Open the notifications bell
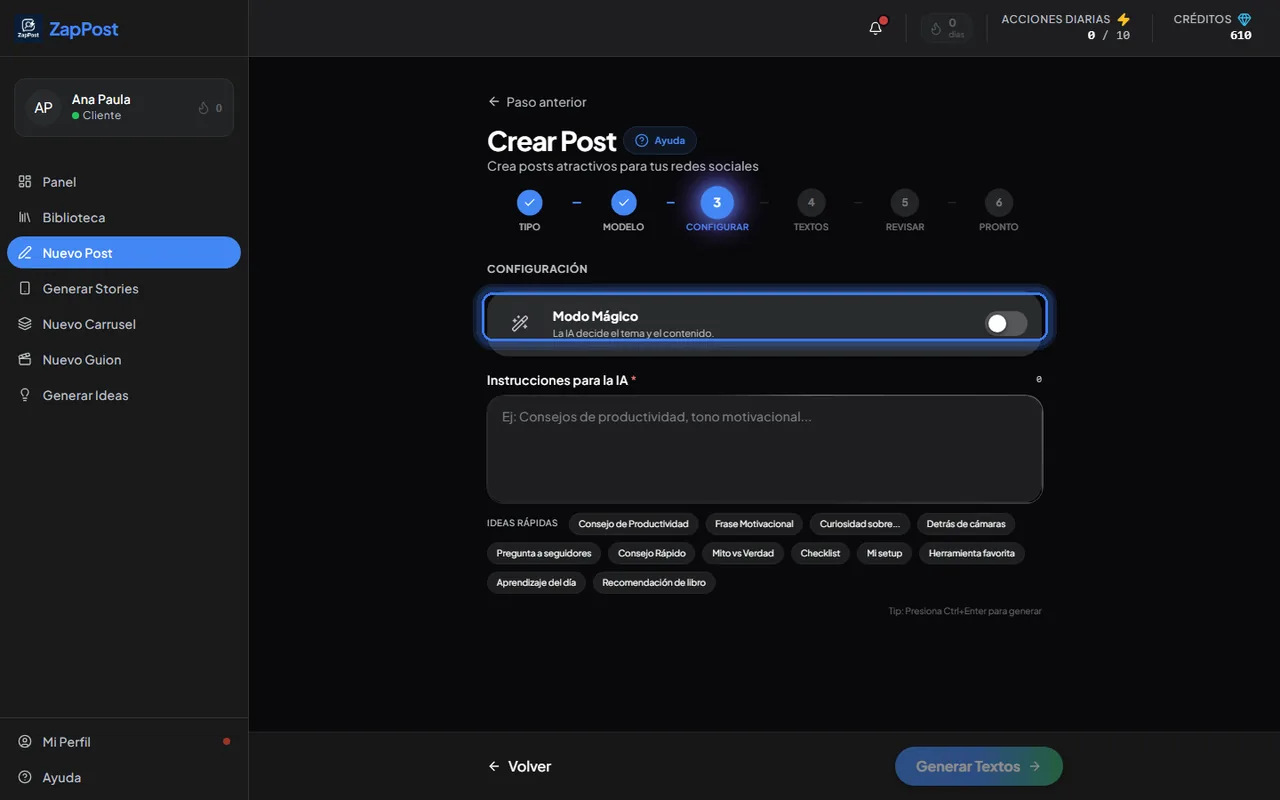The height and width of the screenshot is (800, 1280). (876, 28)
